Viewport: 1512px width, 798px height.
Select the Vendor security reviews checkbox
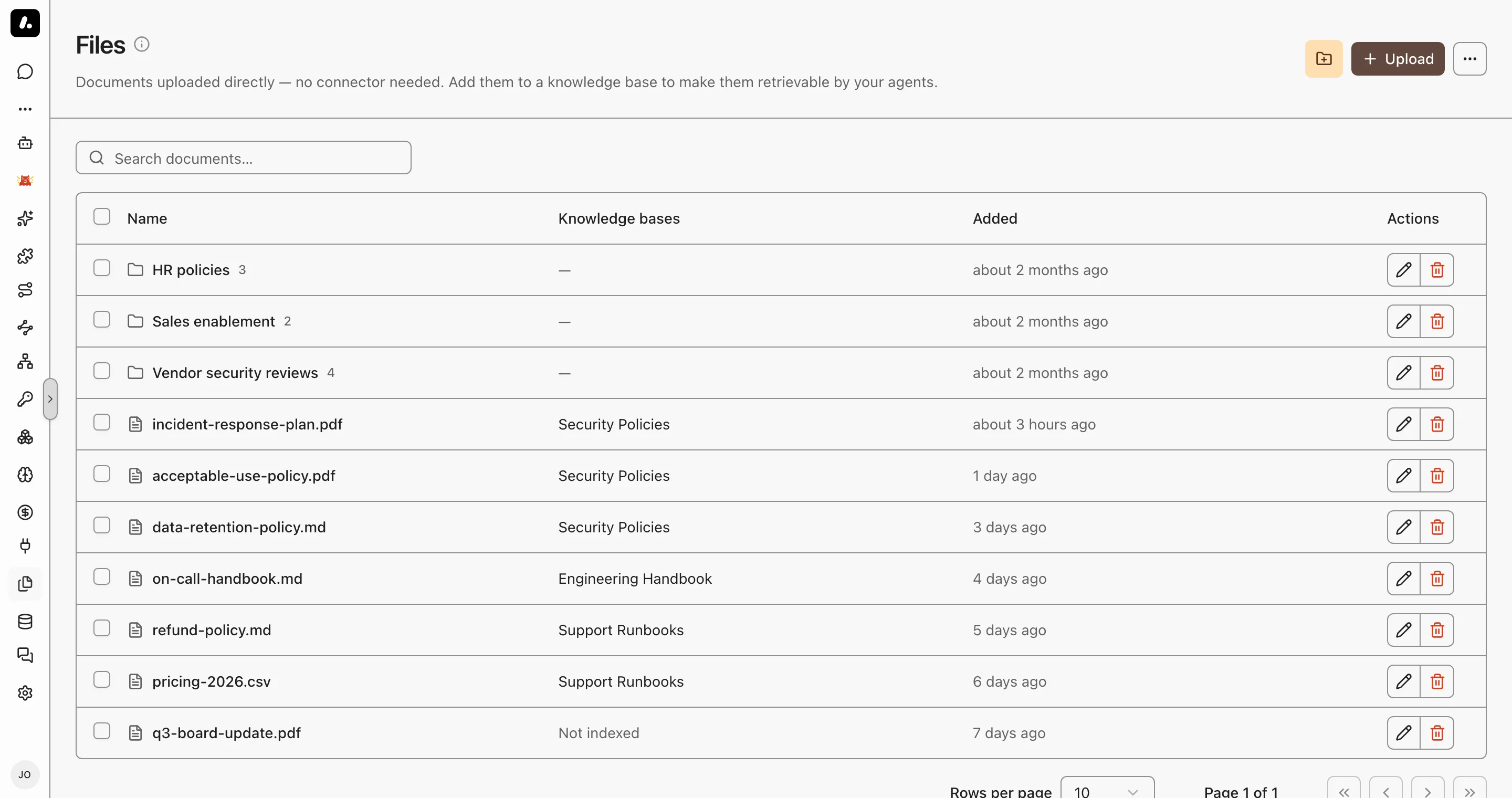[101, 371]
